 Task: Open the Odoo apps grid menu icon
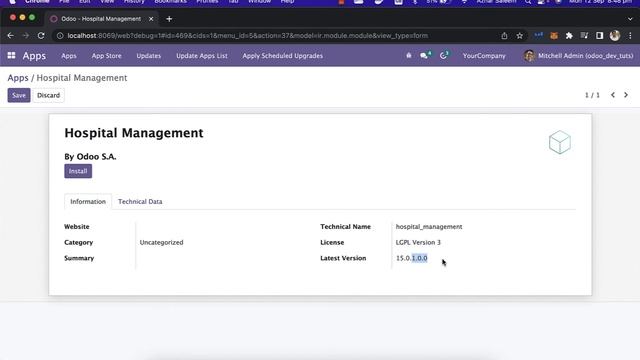[11, 55]
